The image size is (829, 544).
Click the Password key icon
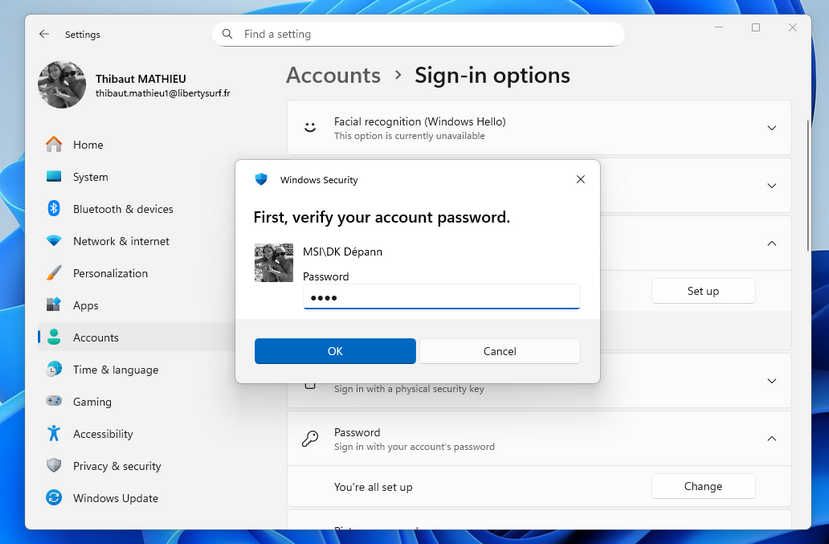[310, 438]
